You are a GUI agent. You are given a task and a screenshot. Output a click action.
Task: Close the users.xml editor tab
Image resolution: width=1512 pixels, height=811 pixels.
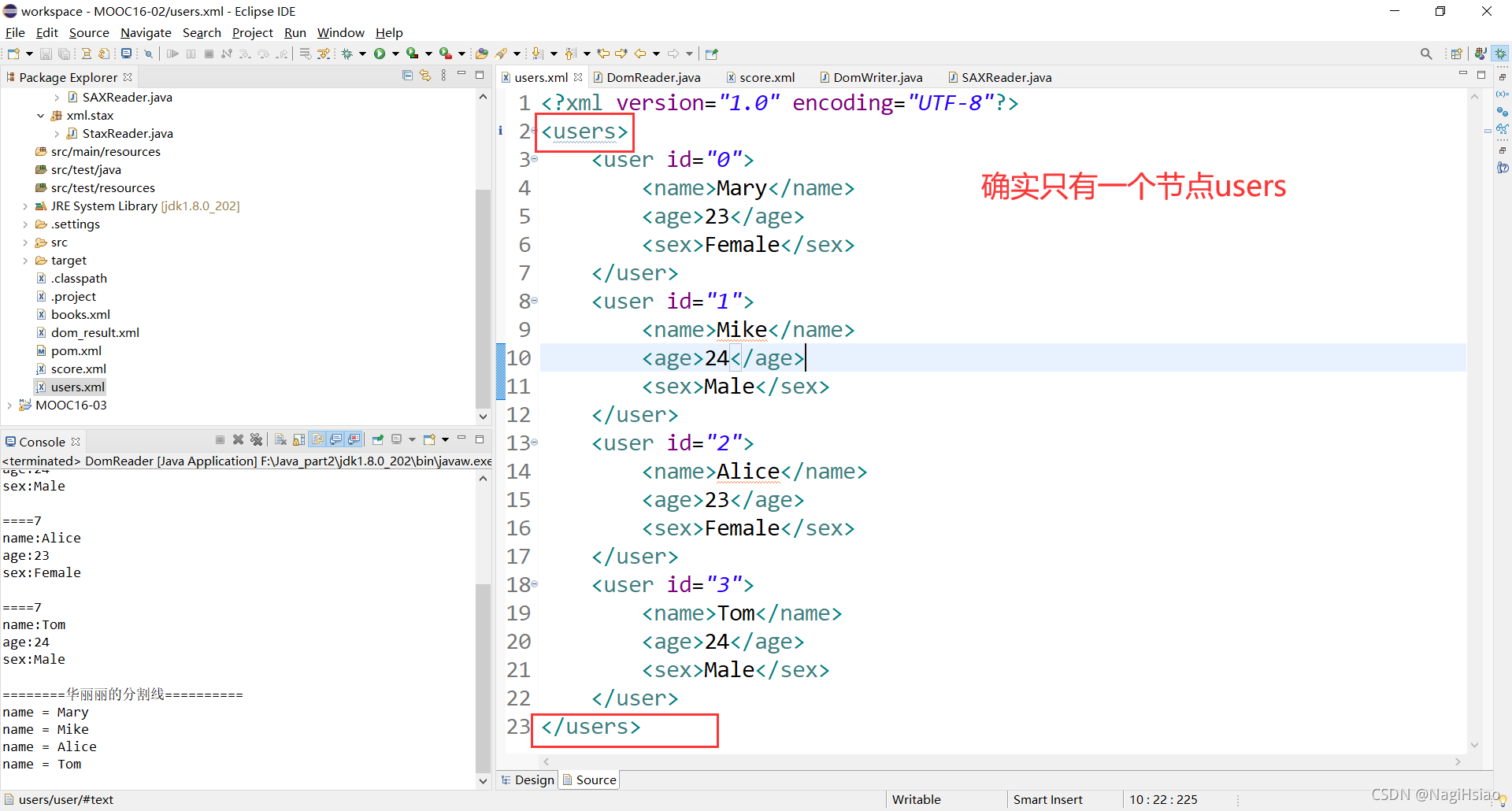(578, 77)
